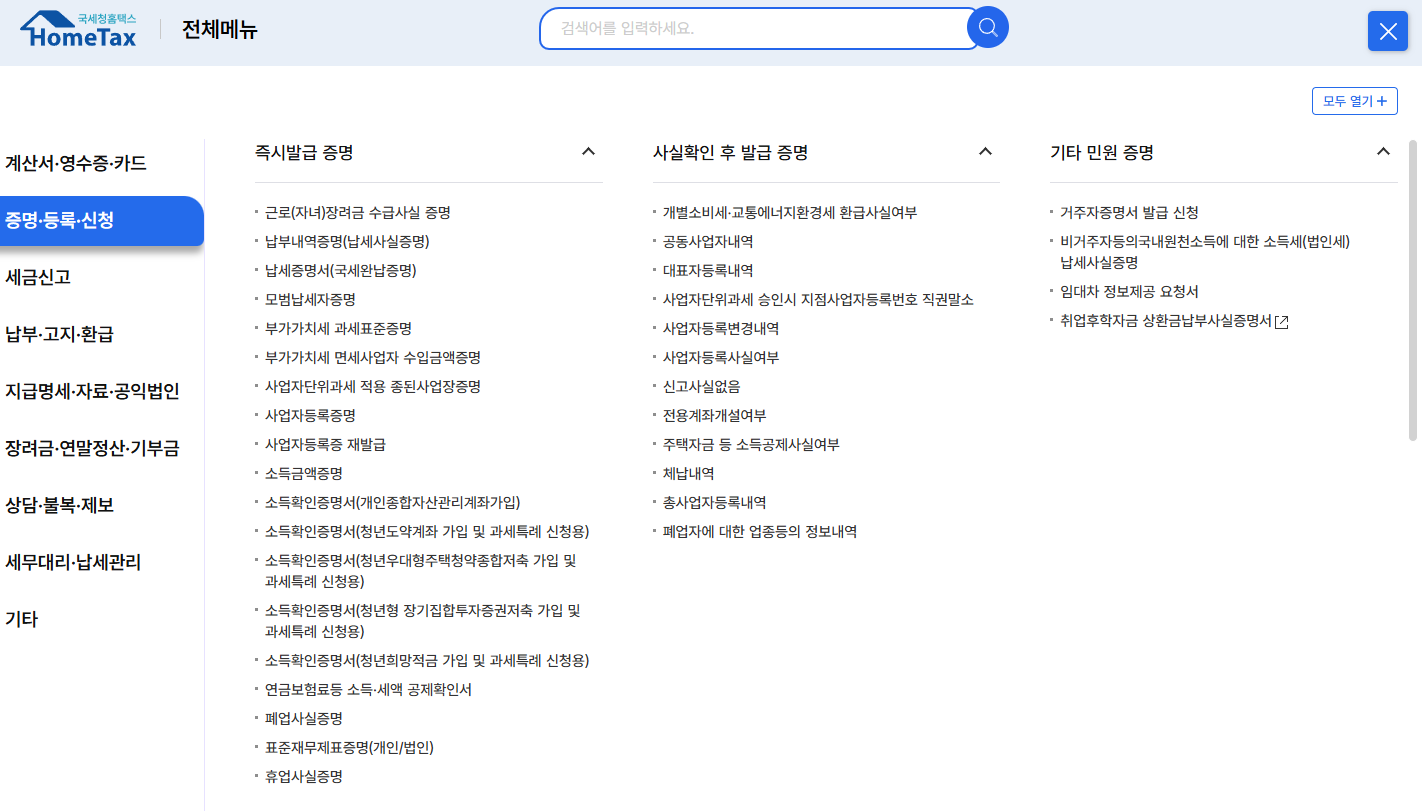Open 지급명세·자료·공익법인 menu category
The height and width of the screenshot is (811, 1422).
pyautogui.click(x=92, y=391)
